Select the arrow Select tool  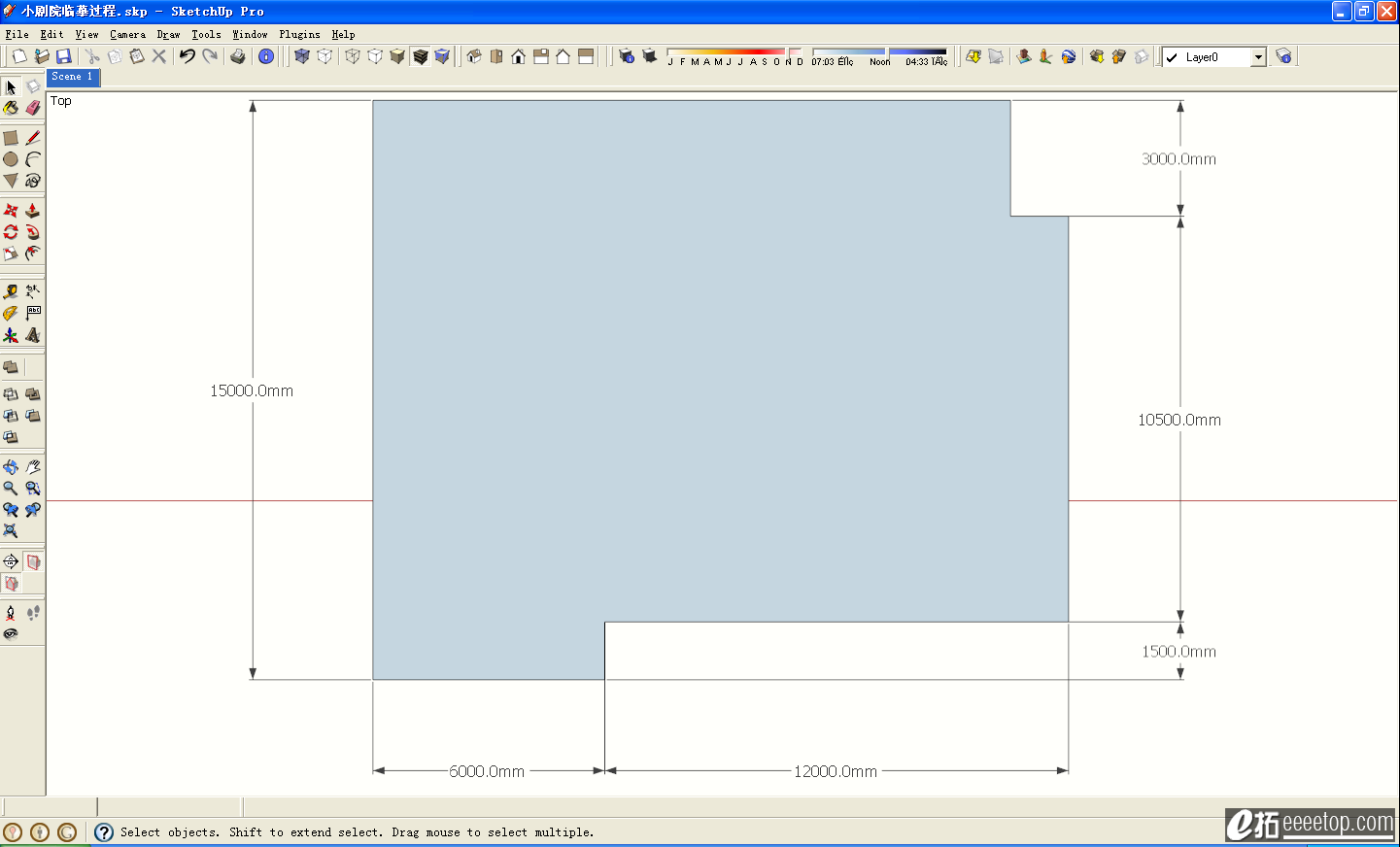coord(11,87)
